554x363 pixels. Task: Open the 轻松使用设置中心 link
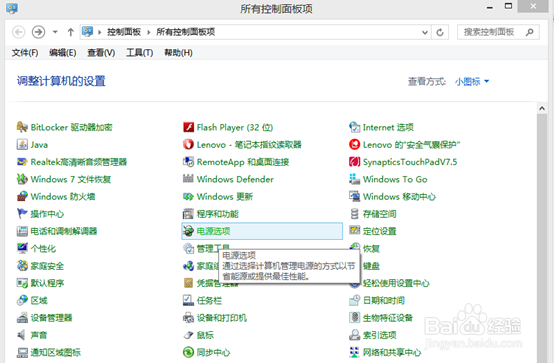tap(396, 283)
